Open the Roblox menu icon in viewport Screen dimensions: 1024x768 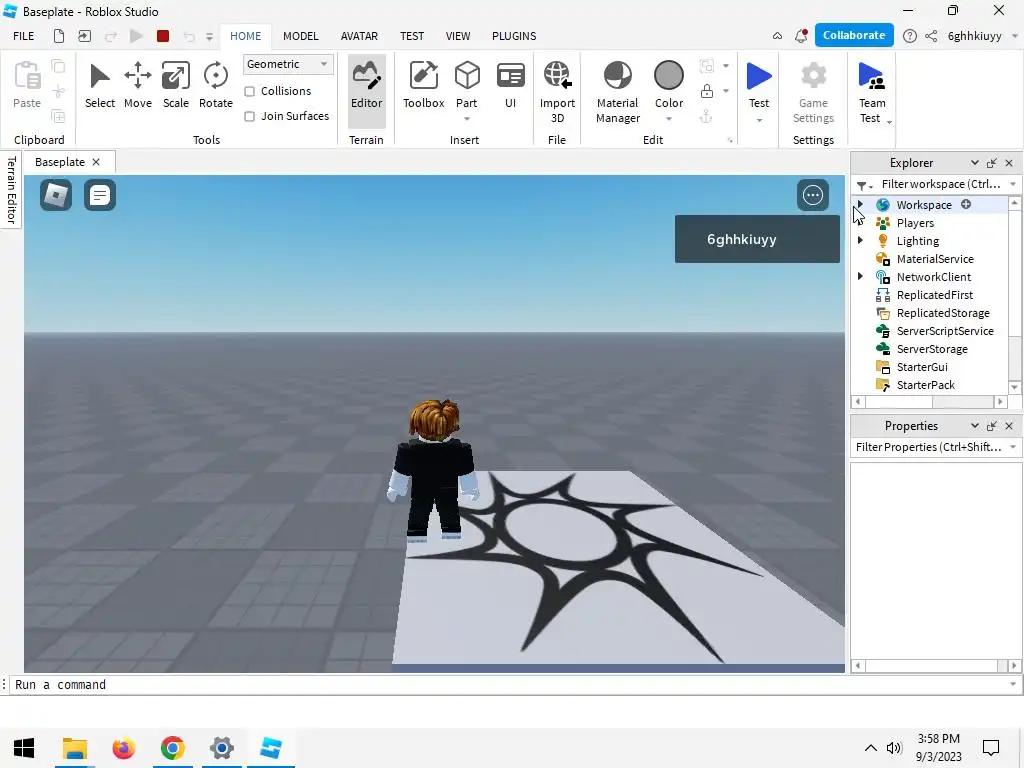pyautogui.click(x=56, y=195)
